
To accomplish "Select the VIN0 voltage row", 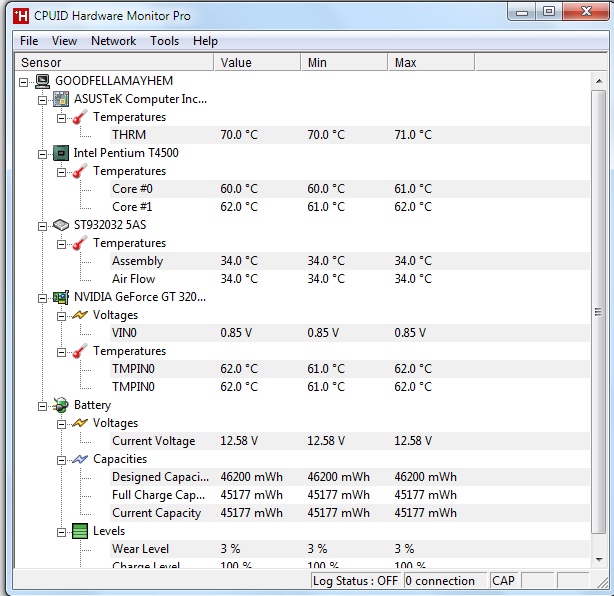I will tap(350, 333).
